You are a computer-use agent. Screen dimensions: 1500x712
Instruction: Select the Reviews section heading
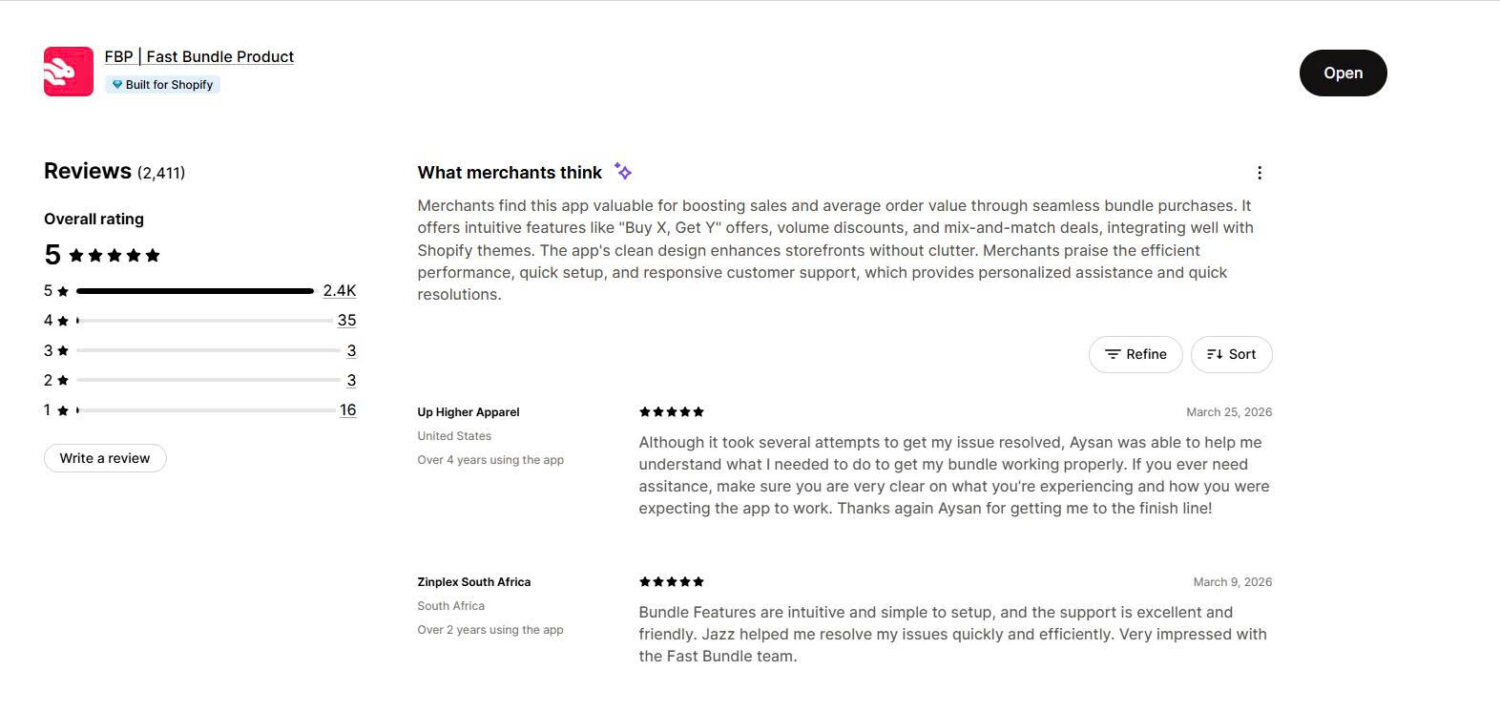click(89, 170)
